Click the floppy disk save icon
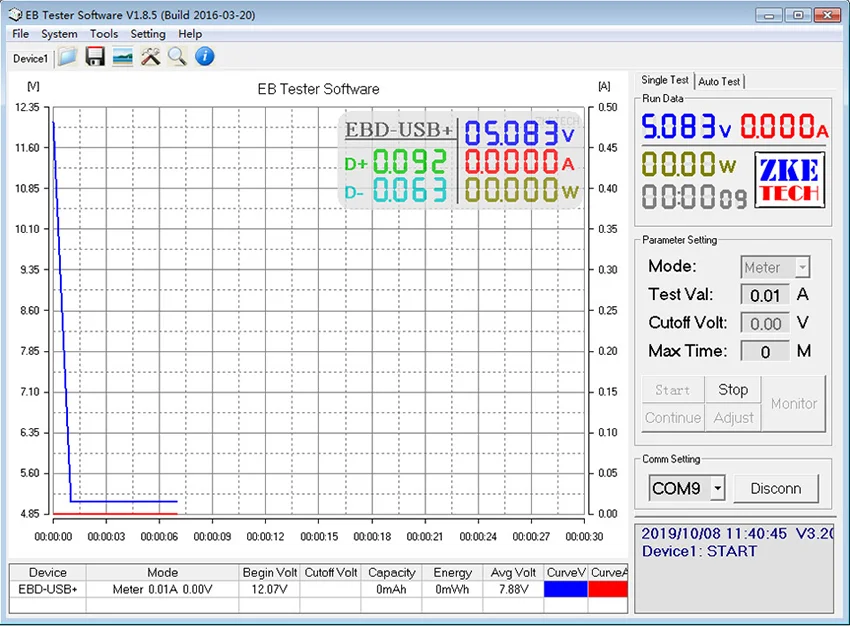The image size is (850, 626). (95, 57)
